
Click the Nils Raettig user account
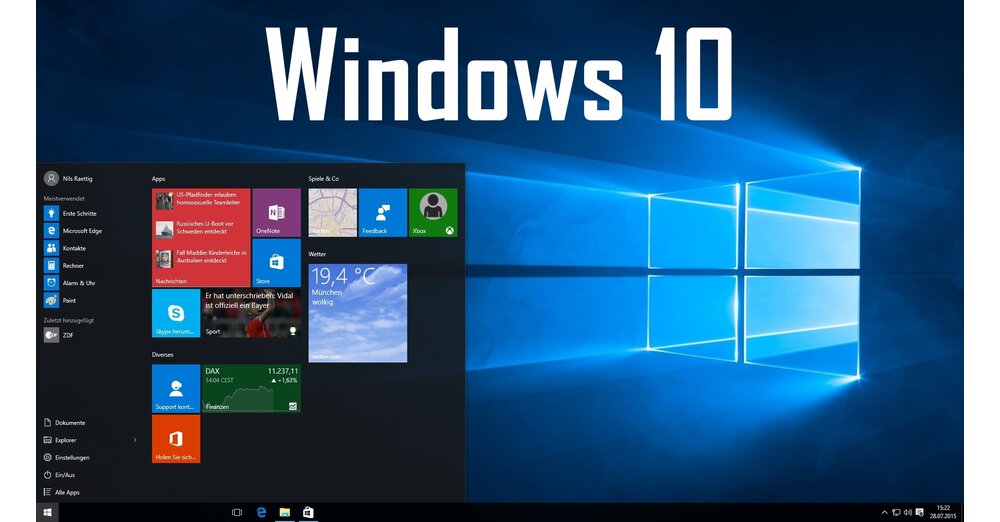(x=69, y=179)
